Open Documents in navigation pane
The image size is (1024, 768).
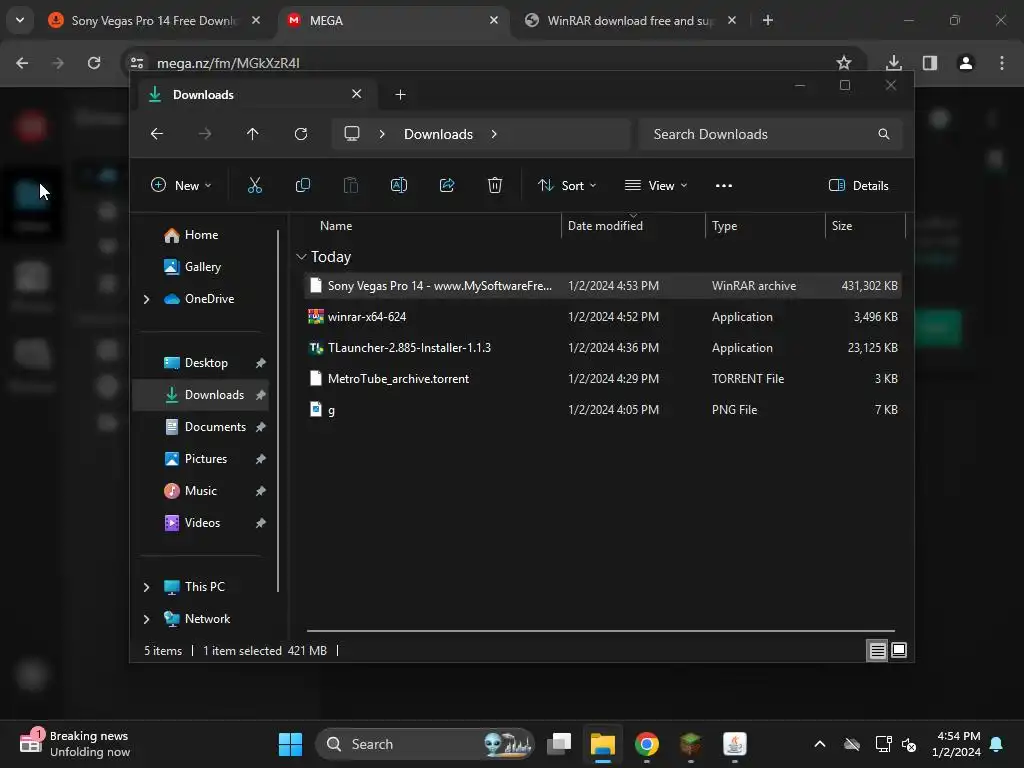coord(215,427)
